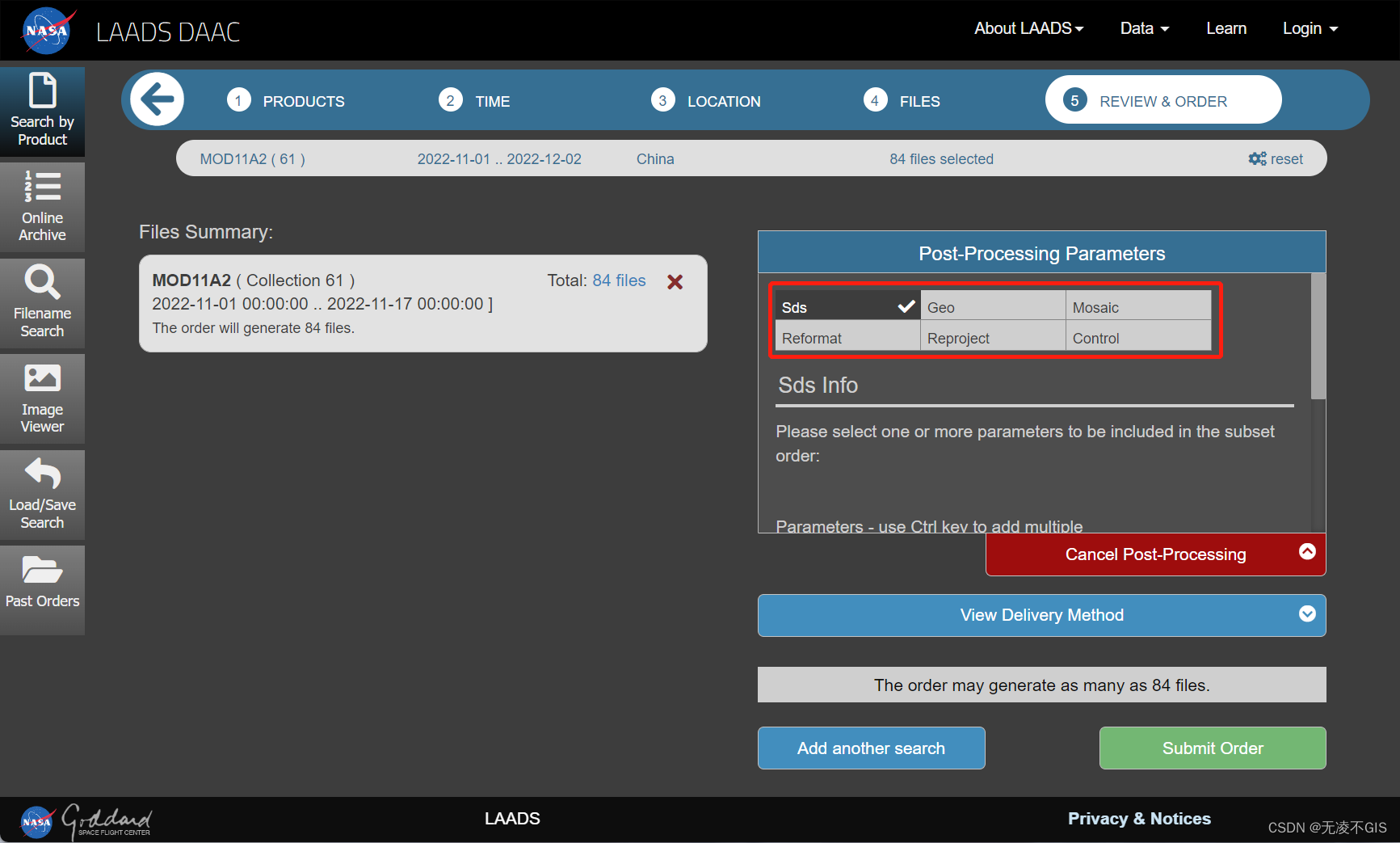
Task: Select the Reproject post-processing tab
Action: pos(993,335)
